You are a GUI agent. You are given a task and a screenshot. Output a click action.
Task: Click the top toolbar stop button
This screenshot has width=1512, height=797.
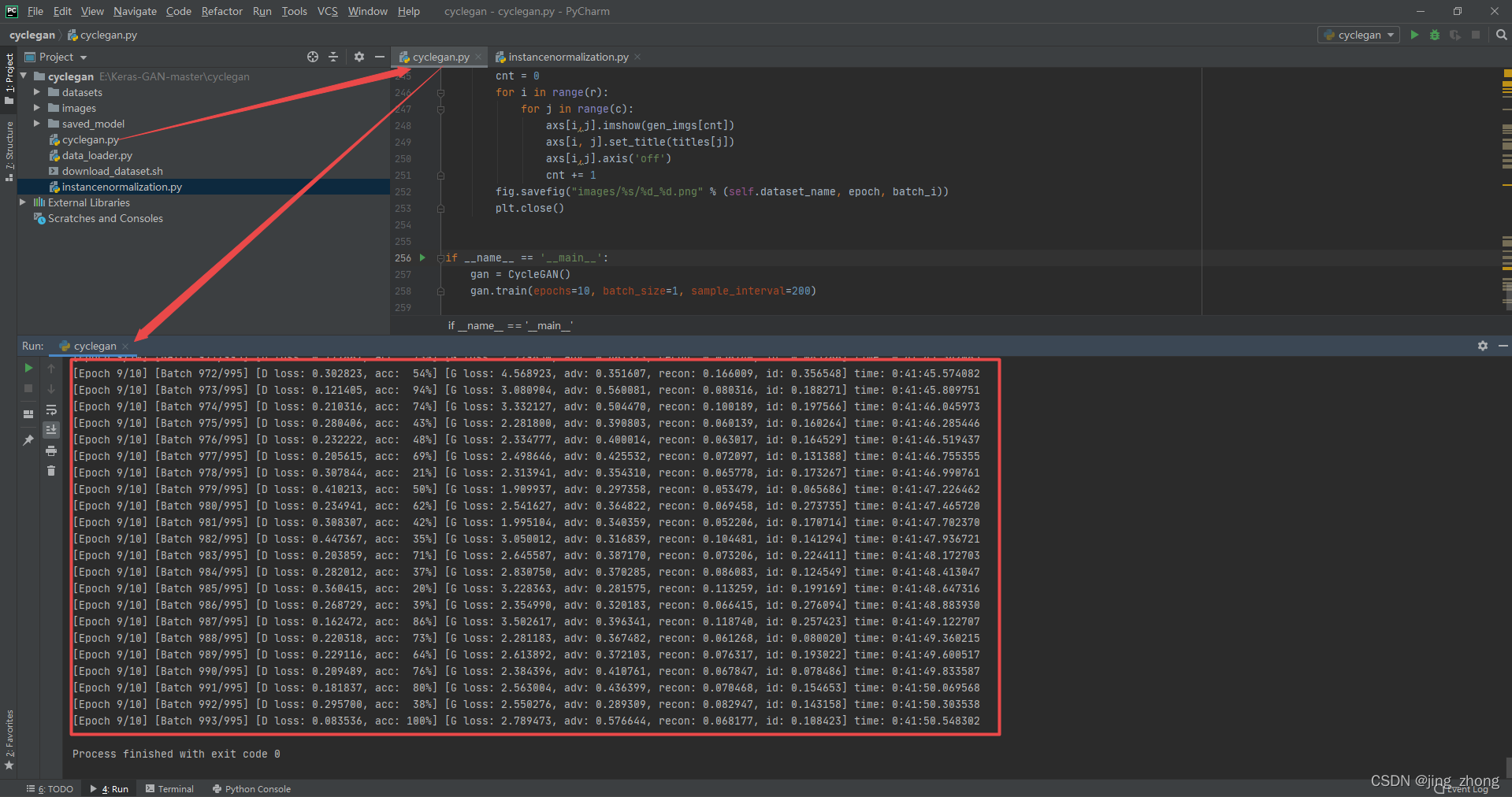(x=1476, y=35)
